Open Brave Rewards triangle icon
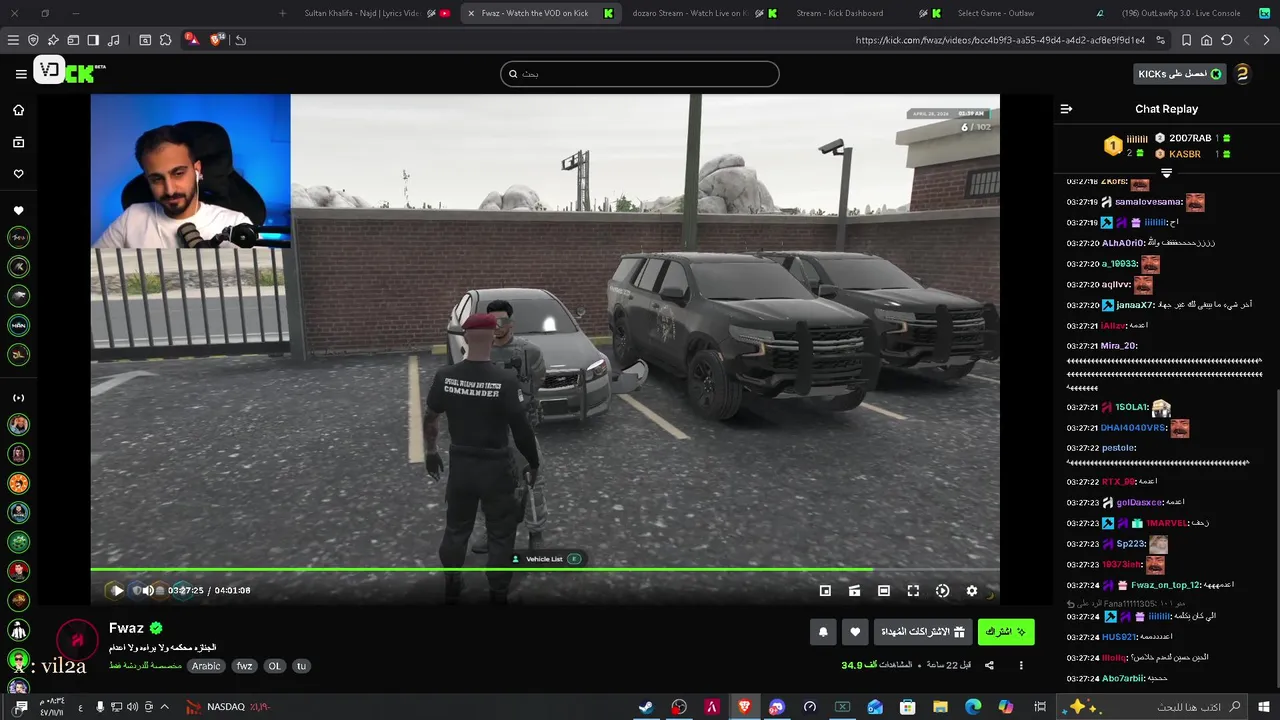This screenshot has height=720, width=1280. point(191,40)
